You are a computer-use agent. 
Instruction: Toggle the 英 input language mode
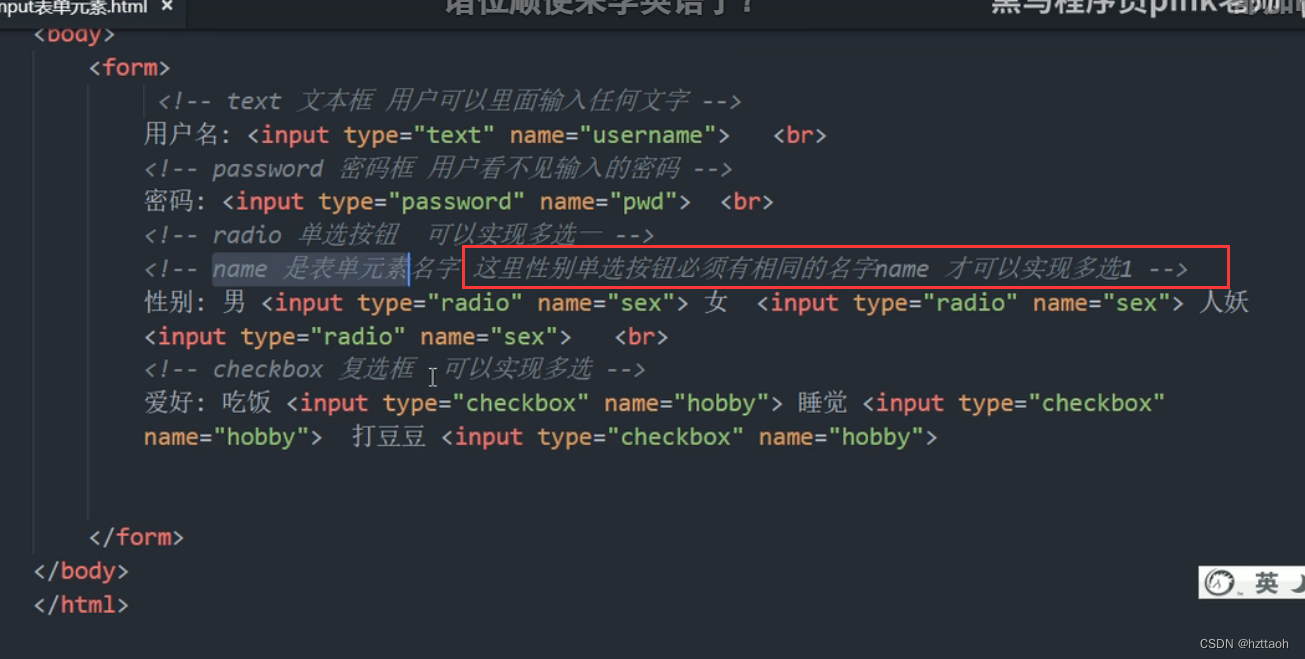click(1266, 583)
